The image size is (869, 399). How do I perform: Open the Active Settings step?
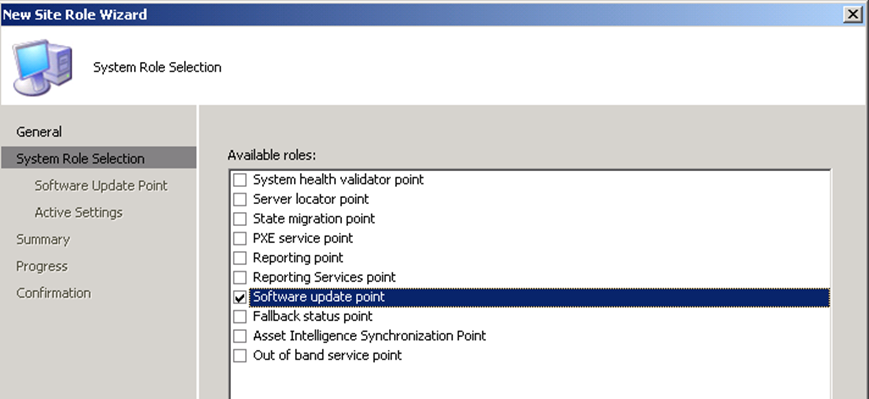coord(79,212)
